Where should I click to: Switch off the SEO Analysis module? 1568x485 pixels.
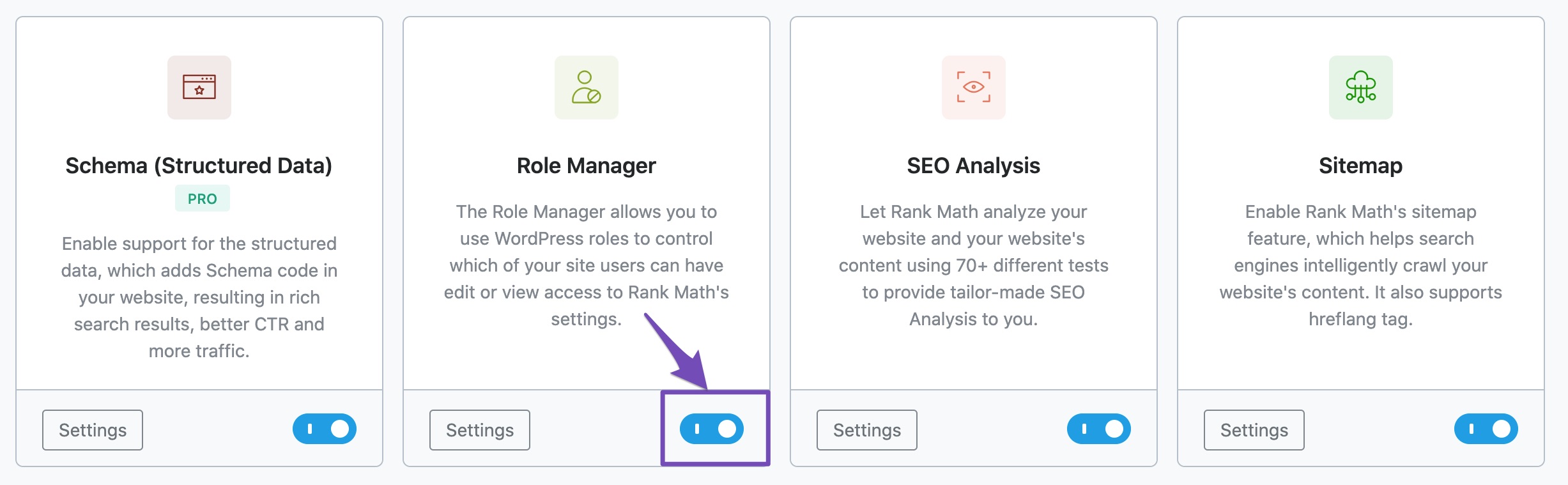(x=1099, y=429)
